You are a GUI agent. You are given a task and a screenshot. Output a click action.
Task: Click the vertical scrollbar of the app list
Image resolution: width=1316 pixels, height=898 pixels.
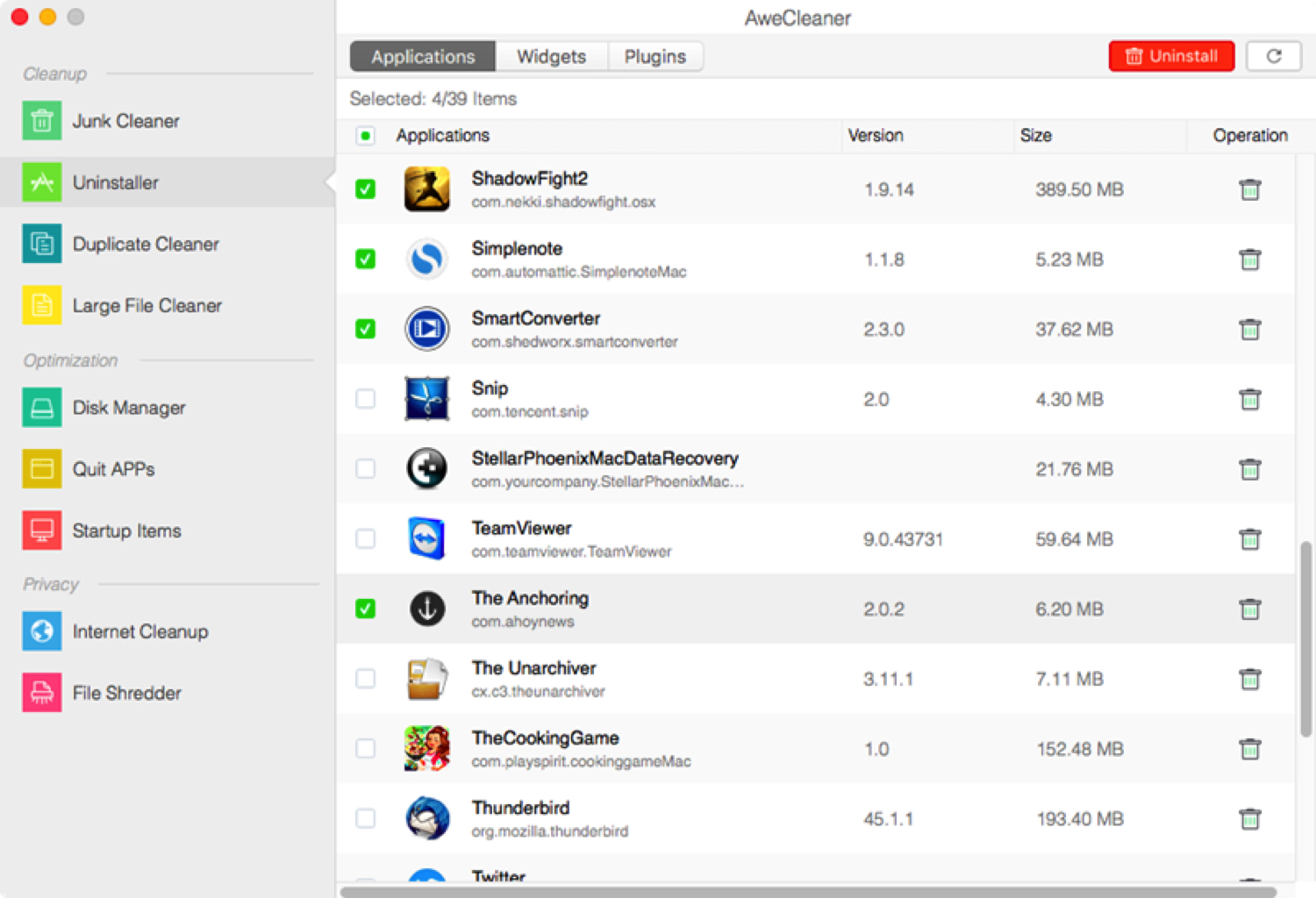(x=1305, y=638)
